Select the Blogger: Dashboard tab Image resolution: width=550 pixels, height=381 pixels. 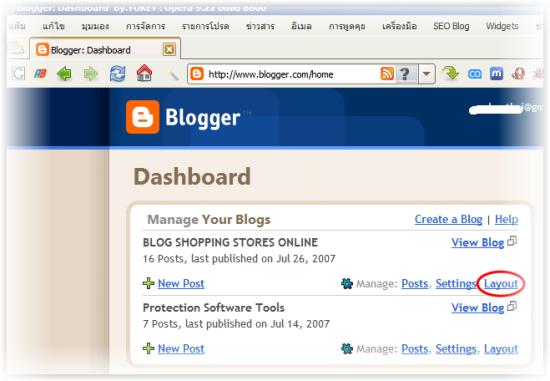tap(105, 49)
